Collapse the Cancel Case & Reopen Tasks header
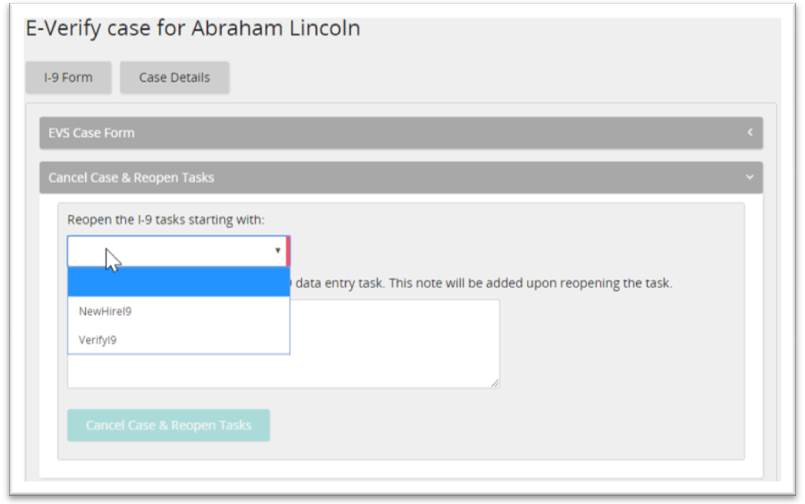The image size is (805, 504). click(x=400, y=178)
